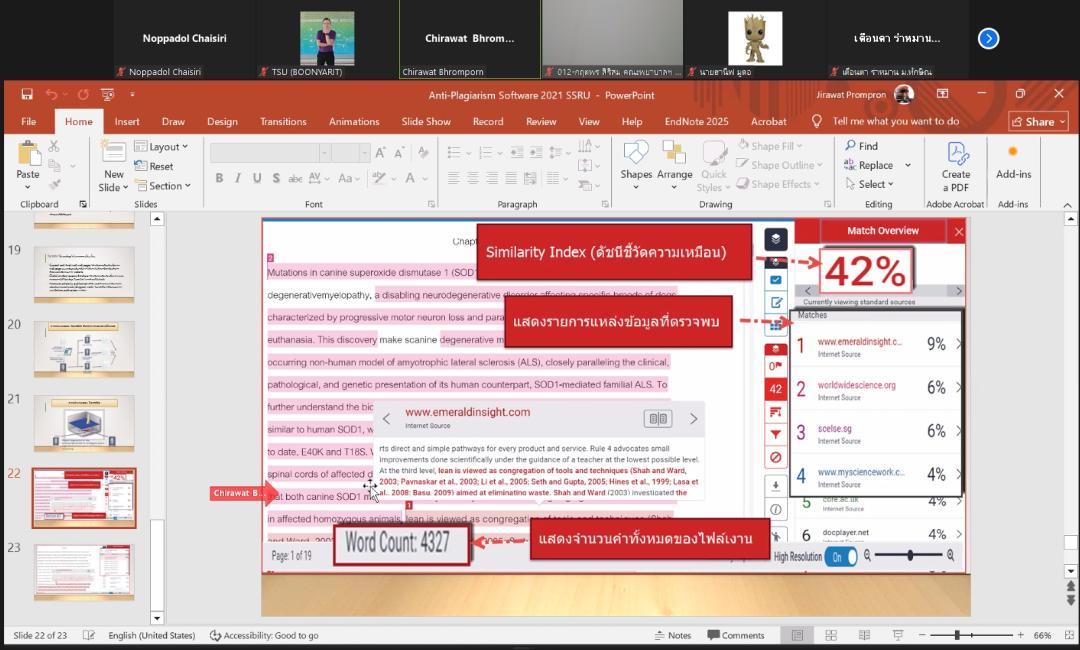Expand the Layout dropdown
1080x650 pixels.
click(x=162, y=147)
